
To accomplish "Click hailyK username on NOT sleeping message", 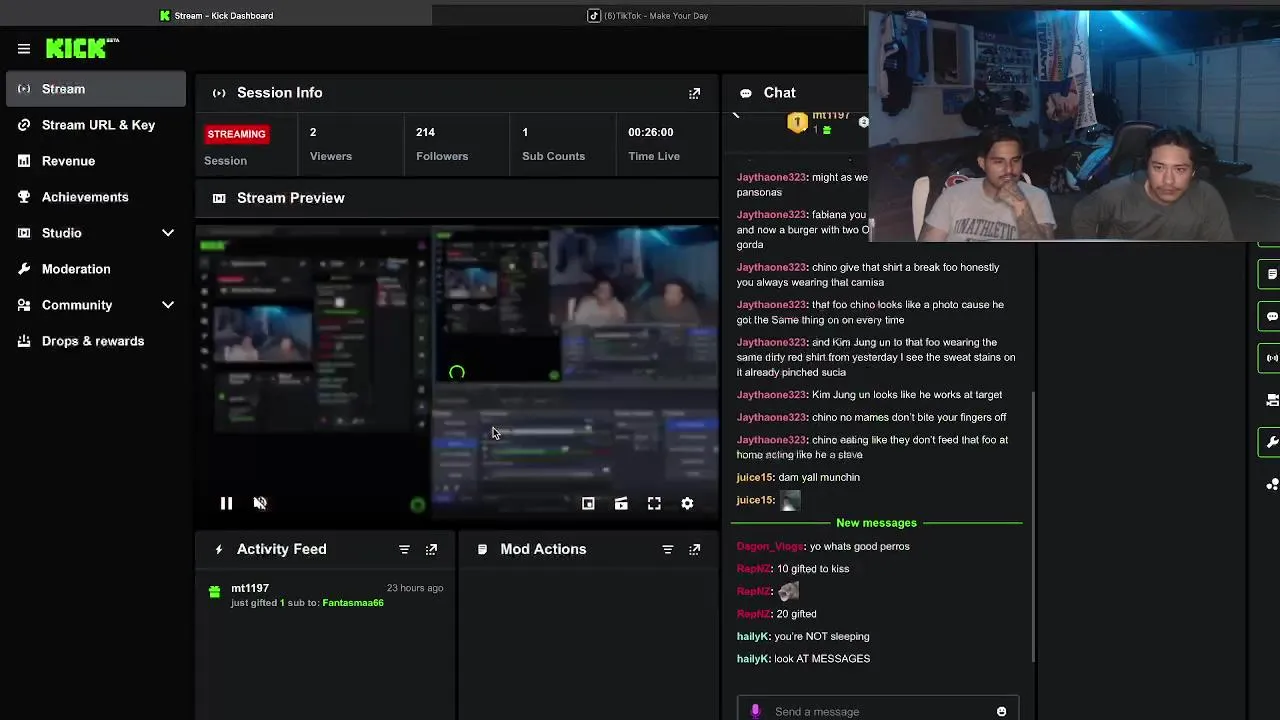I will coord(753,636).
